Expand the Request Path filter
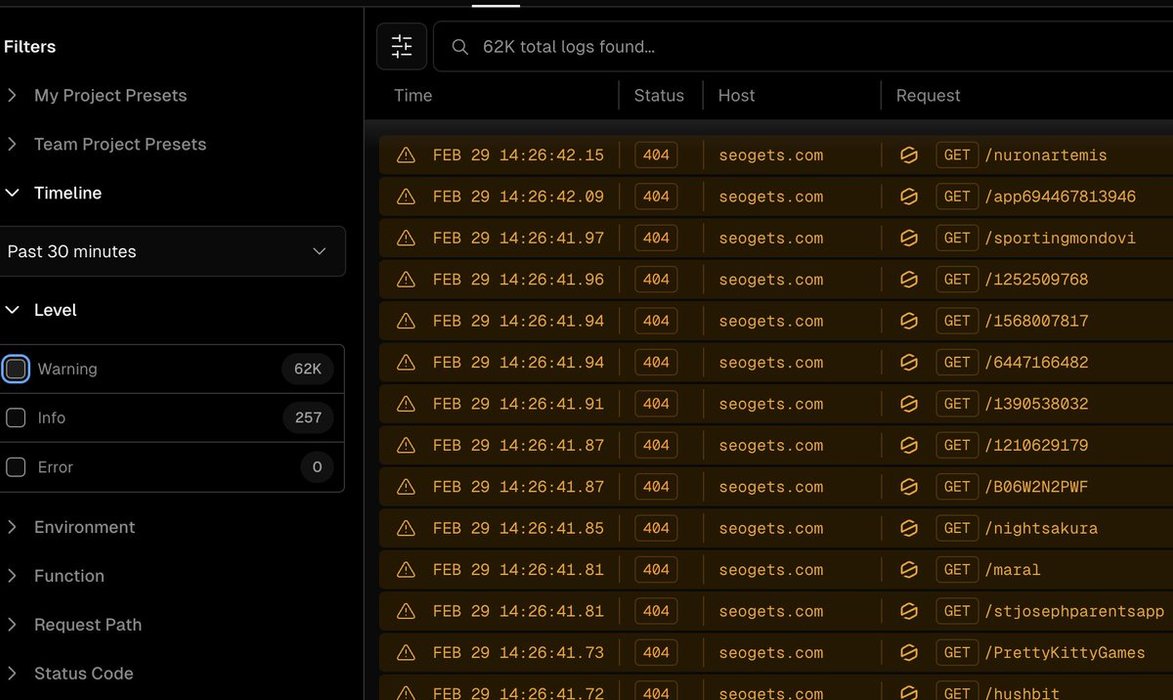1173x700 pixels. (88, 625)
